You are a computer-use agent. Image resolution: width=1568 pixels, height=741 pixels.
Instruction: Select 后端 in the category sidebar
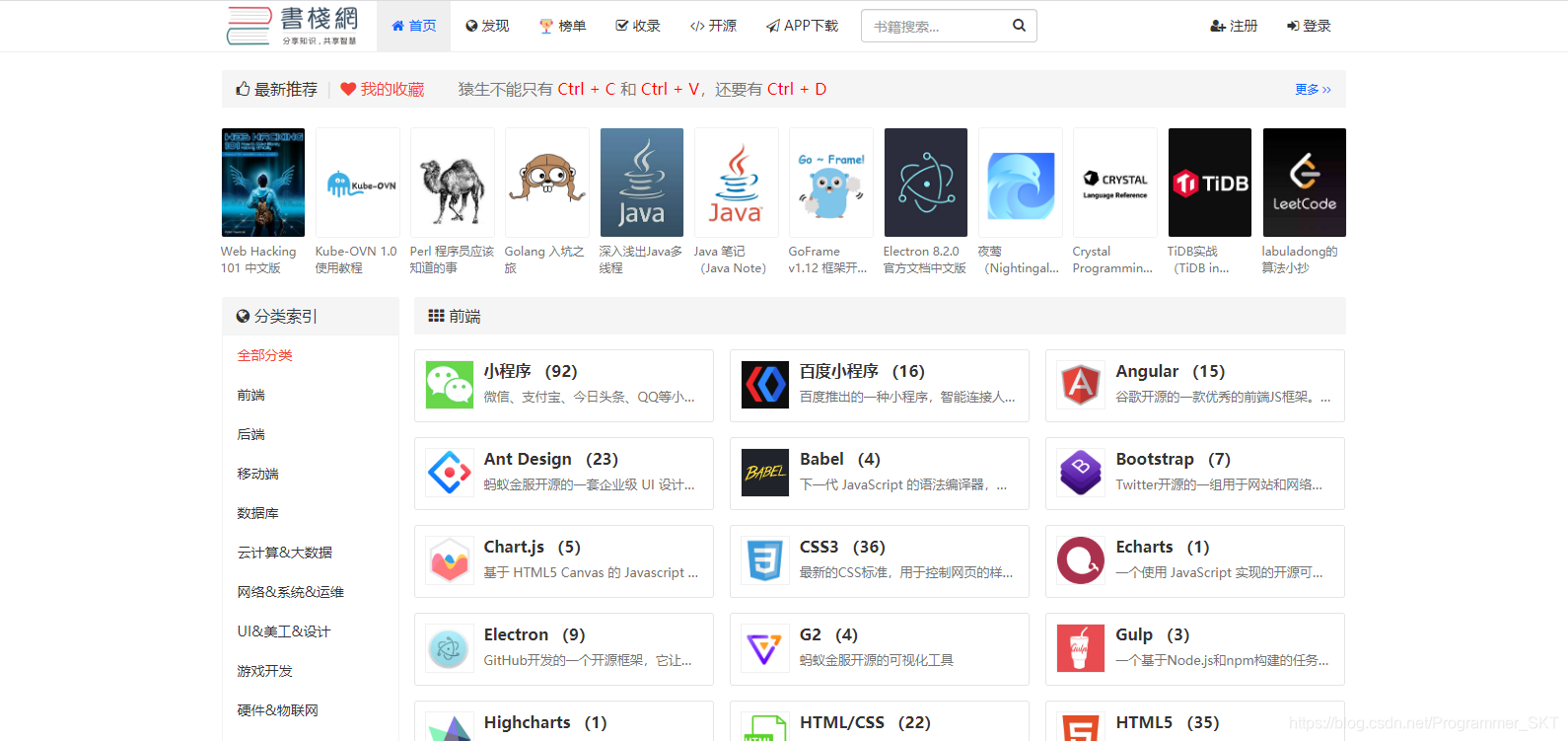[x=250, y=434]
